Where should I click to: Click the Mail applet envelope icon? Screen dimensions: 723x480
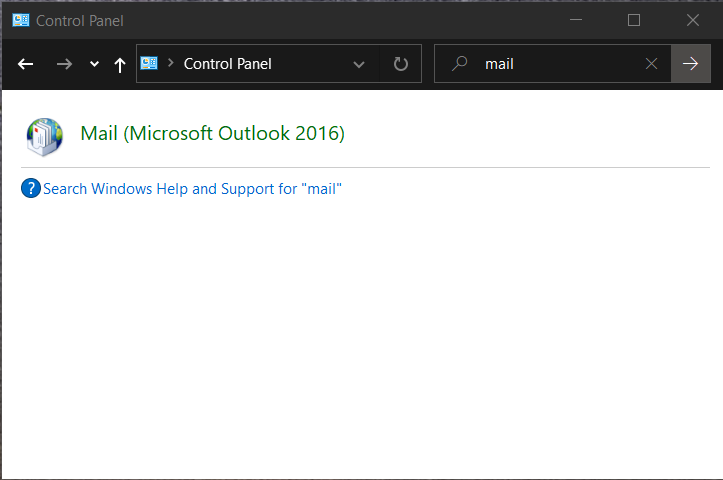(x=44, y=135)
